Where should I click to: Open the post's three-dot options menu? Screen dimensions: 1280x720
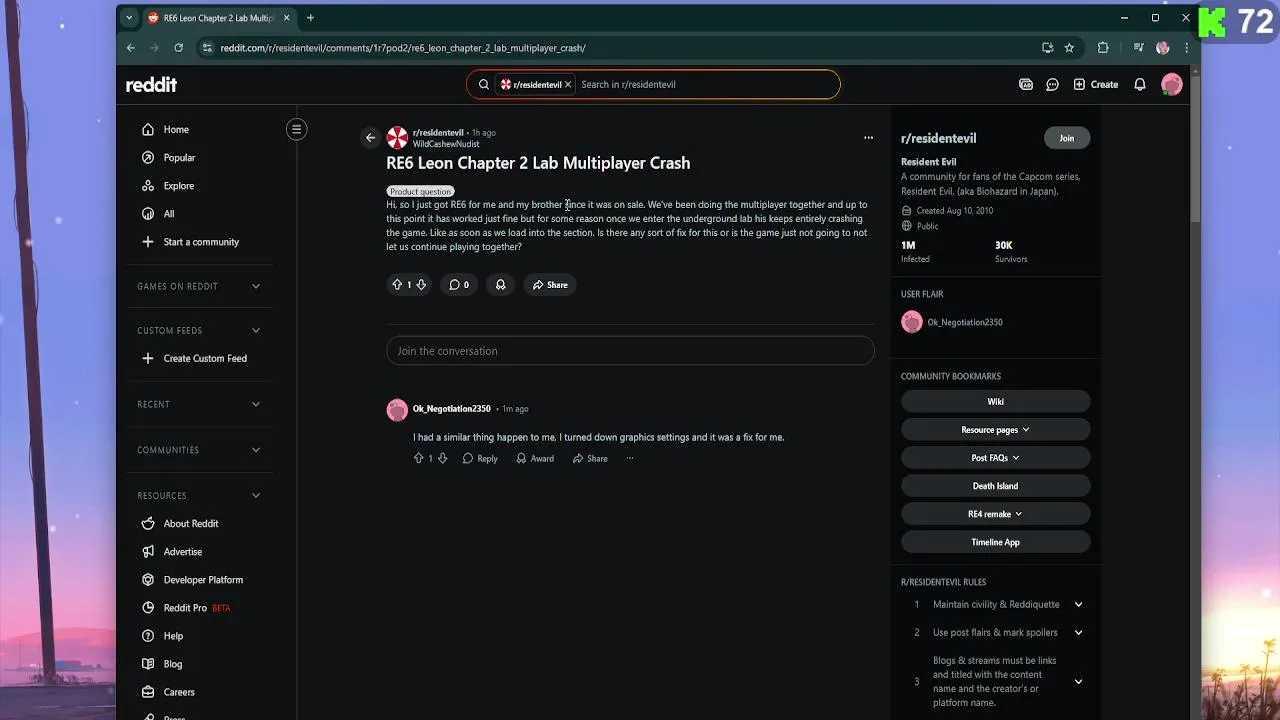click(x=868, y=138)
